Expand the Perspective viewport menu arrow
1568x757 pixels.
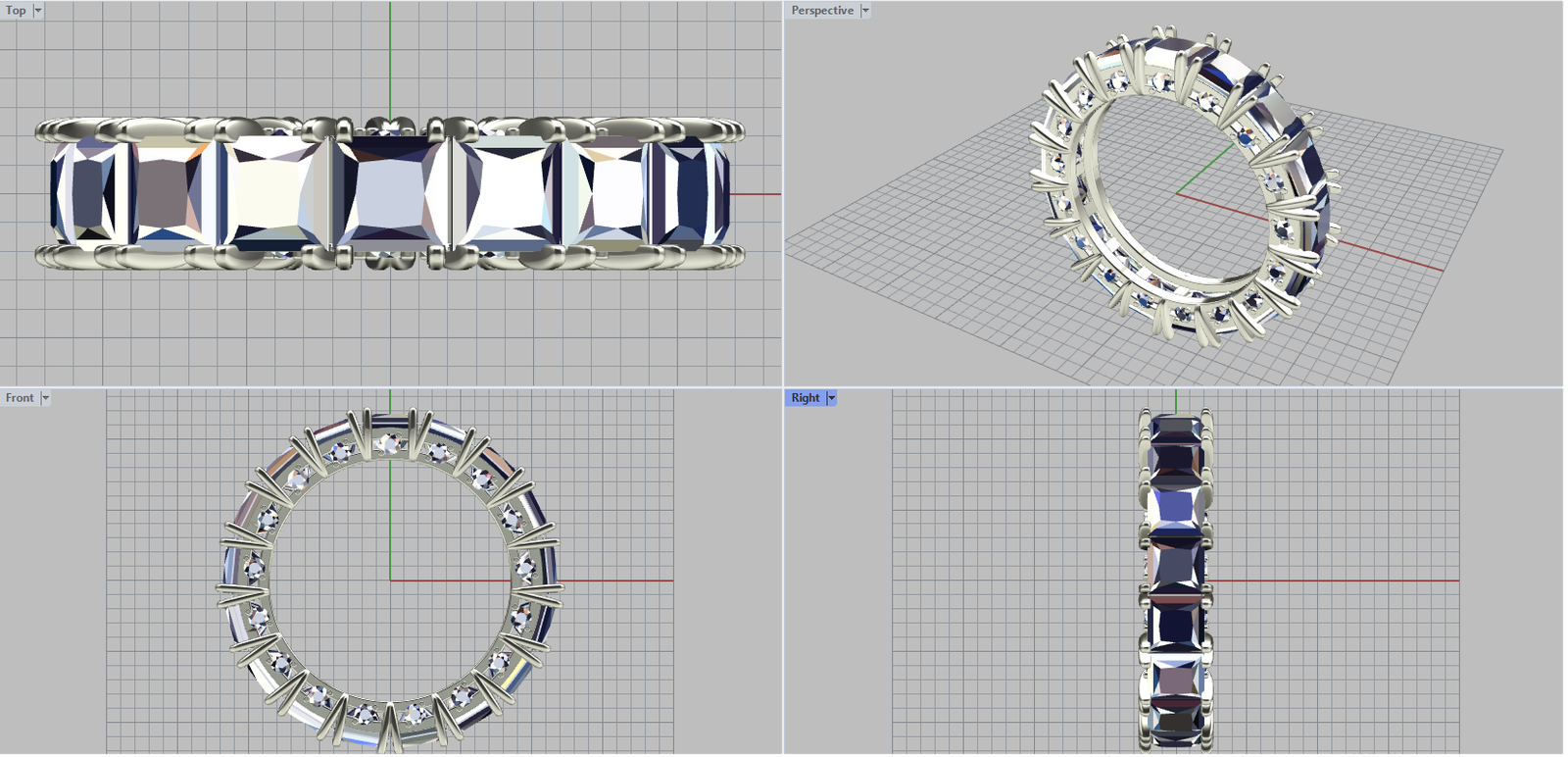864,11
